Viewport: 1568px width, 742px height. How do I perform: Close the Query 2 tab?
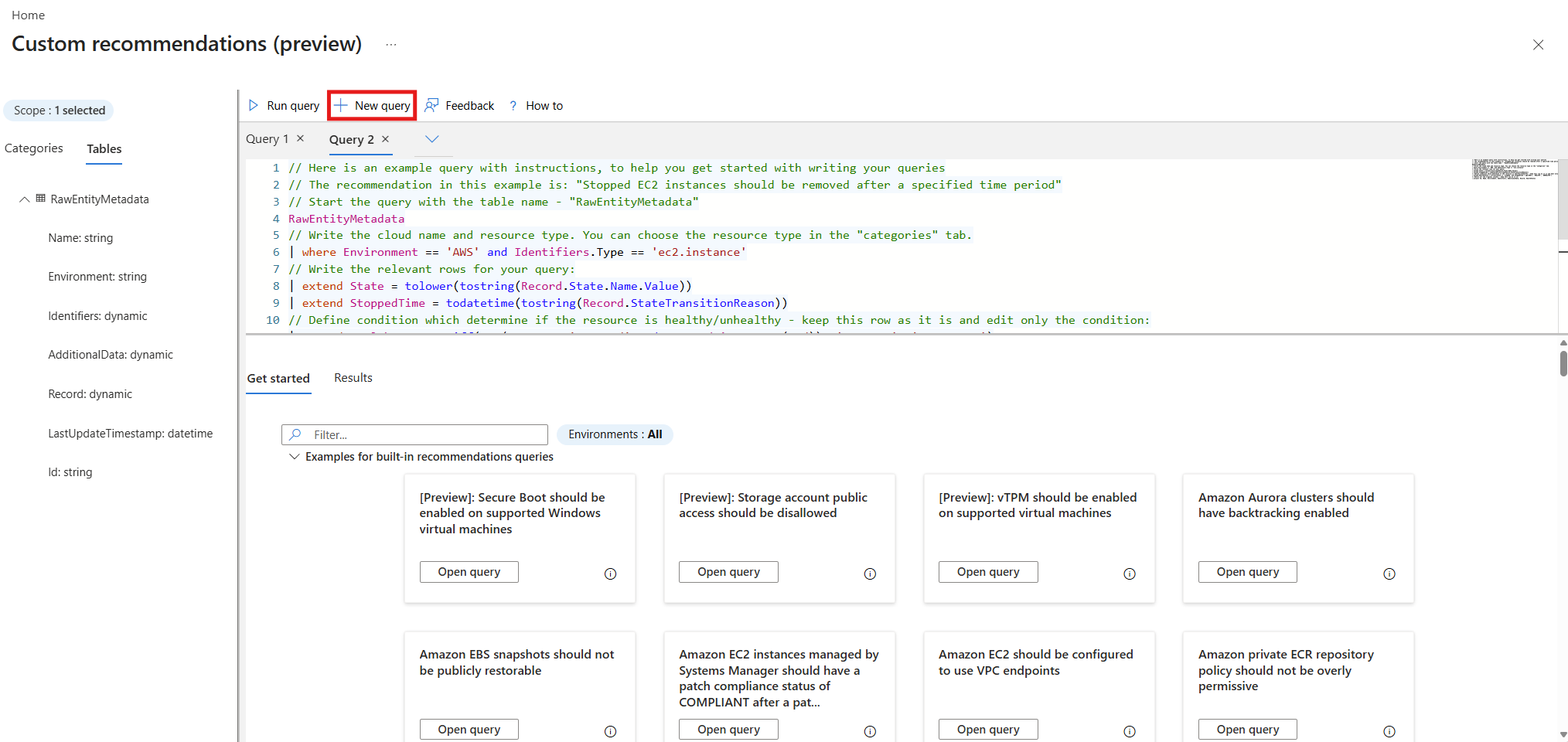pyautogui.click(x=385, y=139)
